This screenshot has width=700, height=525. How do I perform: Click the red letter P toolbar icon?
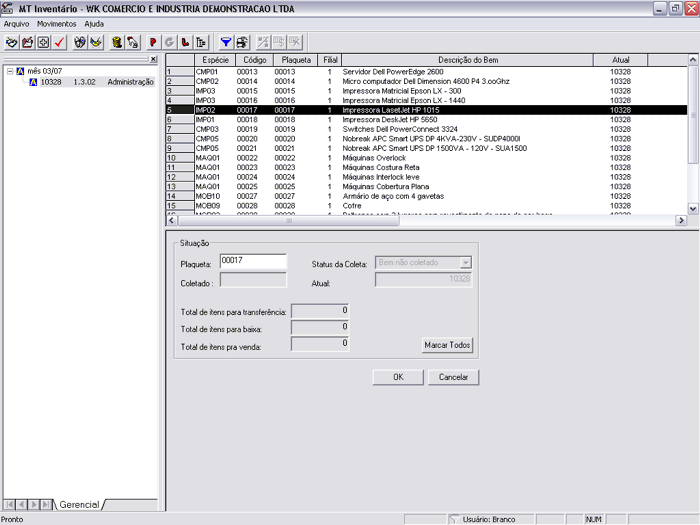coord(152,42)
